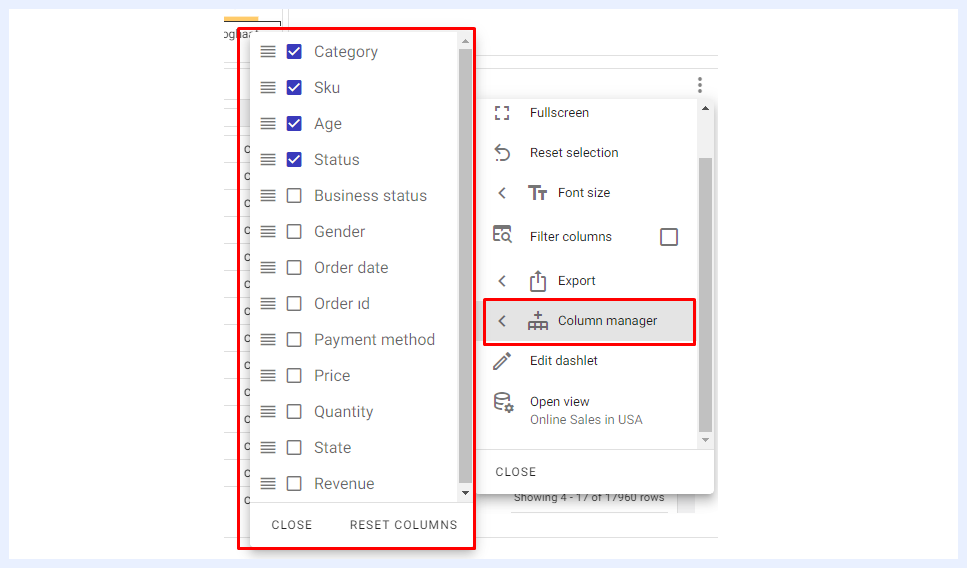Click the column list scrollbar thumb

(465, 266)
